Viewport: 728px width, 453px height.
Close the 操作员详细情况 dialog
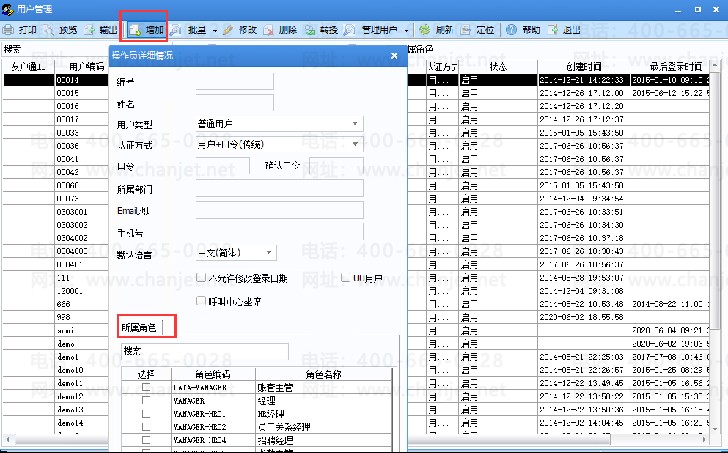(394, 56)
